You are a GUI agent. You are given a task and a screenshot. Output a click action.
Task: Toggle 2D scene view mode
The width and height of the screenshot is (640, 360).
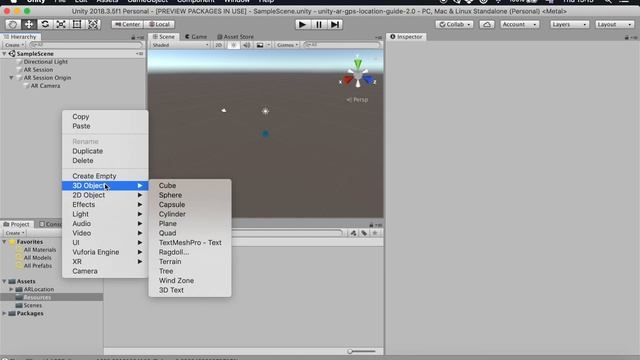point(219,45)
